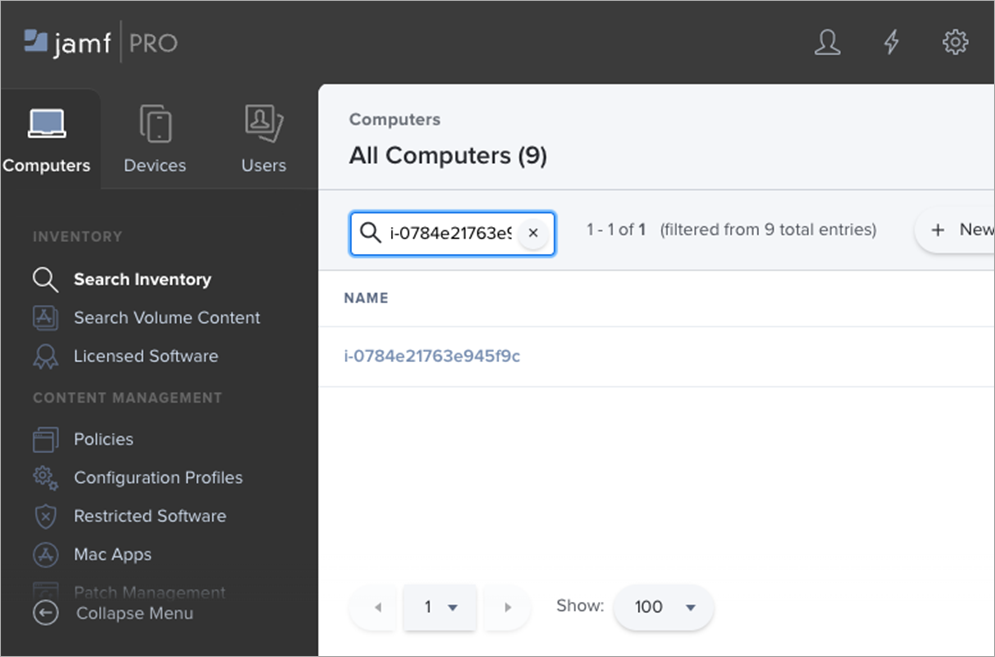Click the Search Volume Content icon

pyautogui.click(x=46, y=317)
